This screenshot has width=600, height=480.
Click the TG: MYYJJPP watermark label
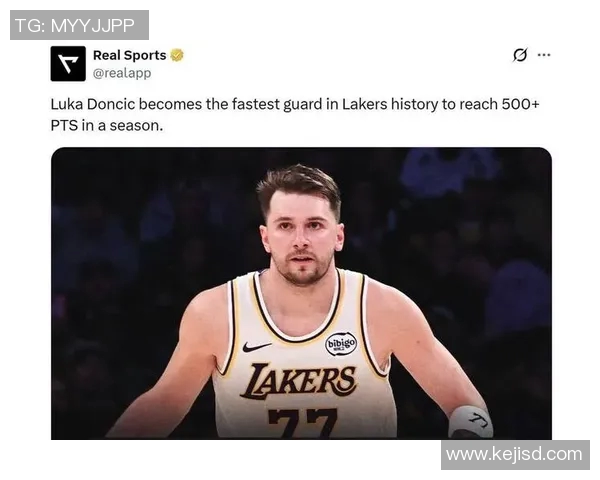click(x=79, y=24)
